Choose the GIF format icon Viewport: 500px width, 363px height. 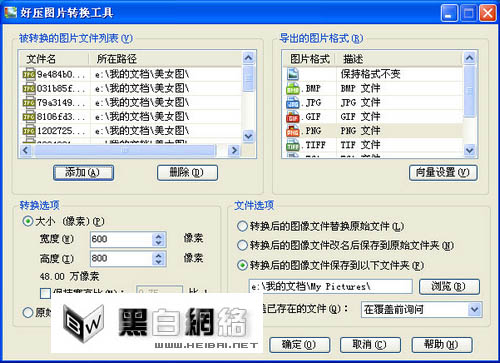(293, 117)
